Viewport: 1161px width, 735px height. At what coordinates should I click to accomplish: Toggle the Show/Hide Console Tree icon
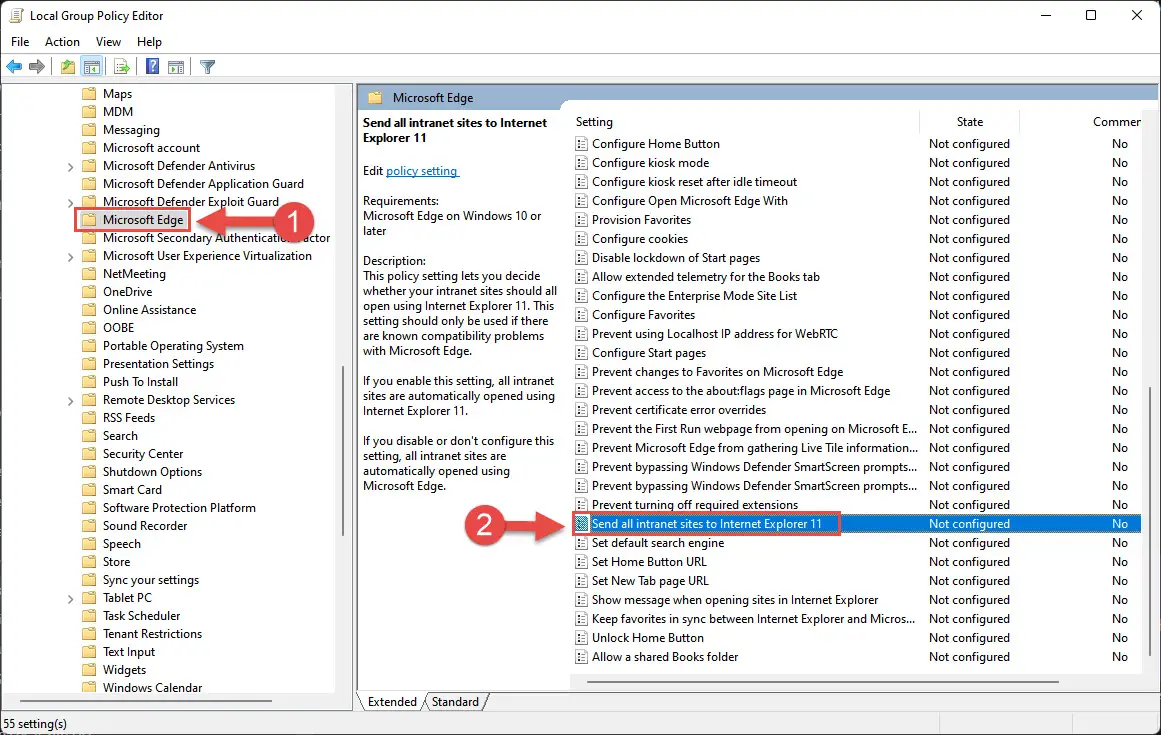[92, 67]
